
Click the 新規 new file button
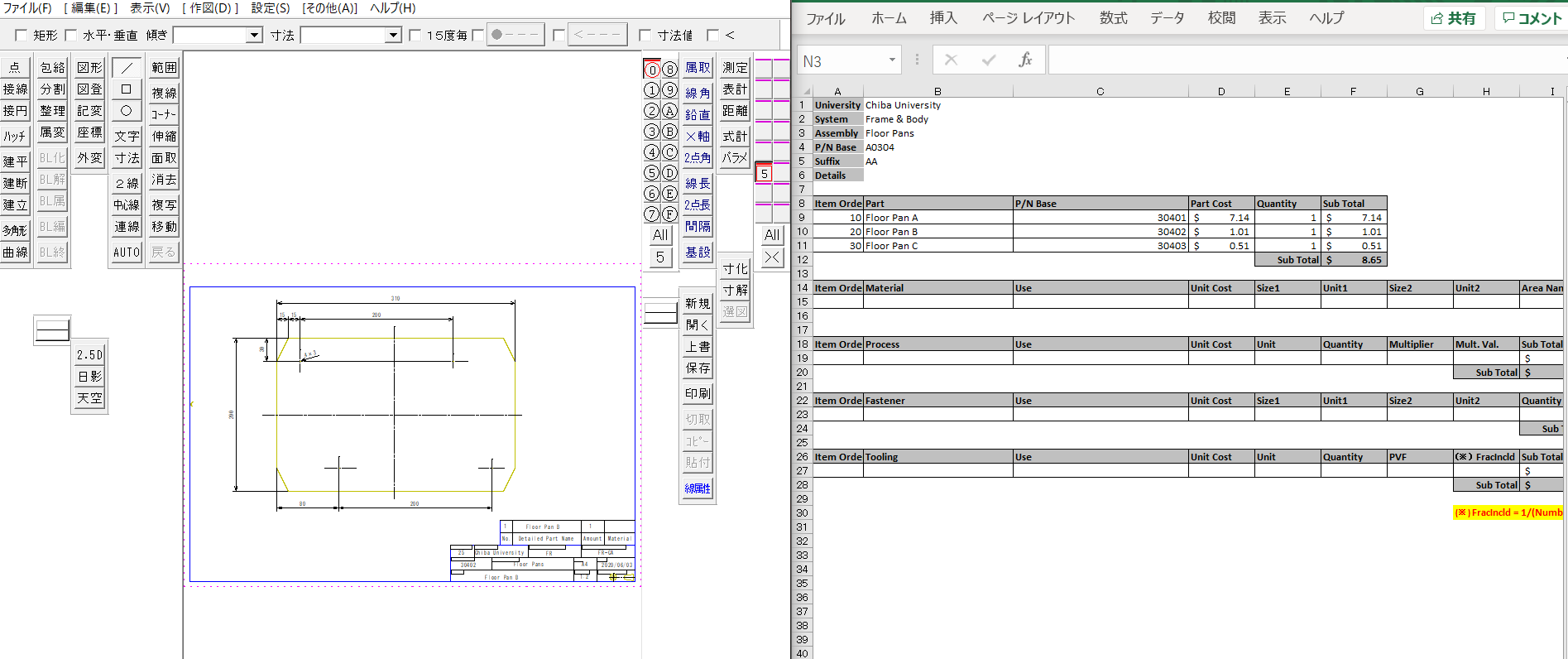pyautogui.click(x=698, y=303)
